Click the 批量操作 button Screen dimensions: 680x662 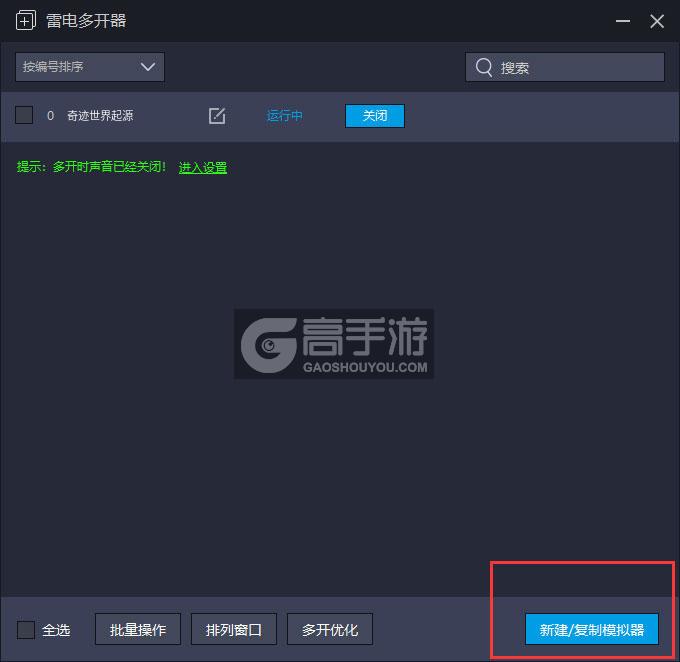(138, 629)
